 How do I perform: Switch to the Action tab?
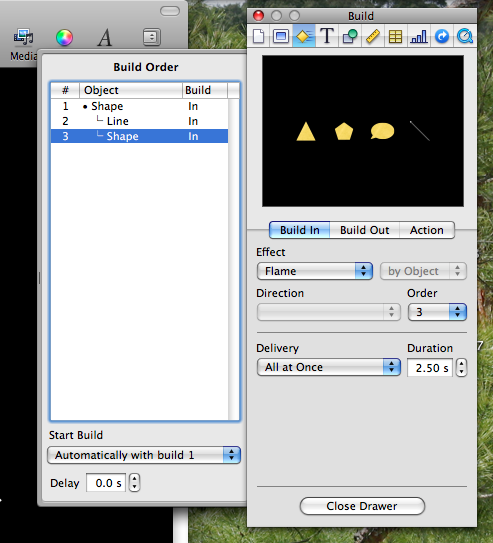pos(427,230)
